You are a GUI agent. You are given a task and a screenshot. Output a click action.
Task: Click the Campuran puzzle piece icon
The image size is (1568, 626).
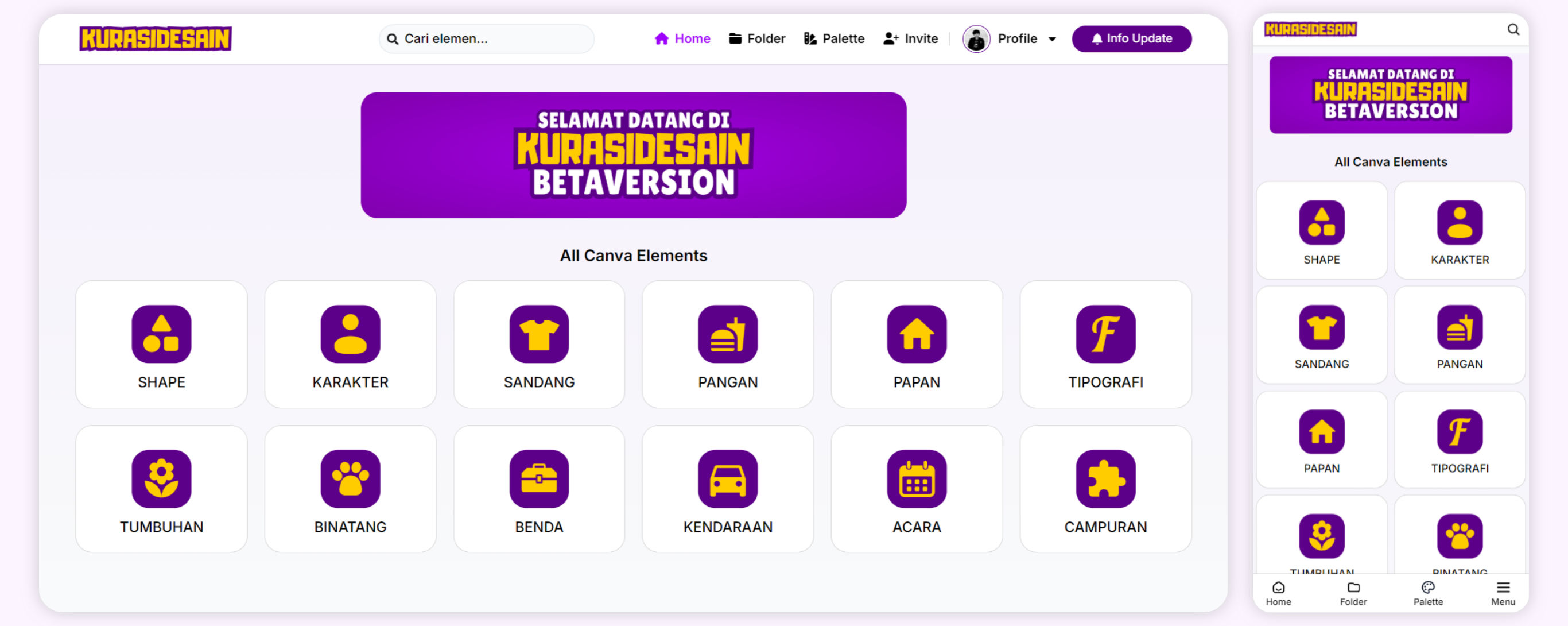1105,478
